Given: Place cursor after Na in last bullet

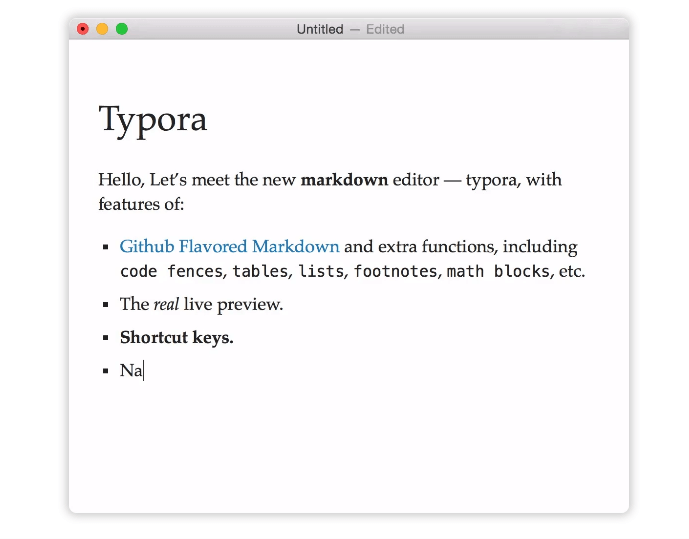Looking at the screenshot, I should click(x=143, y=371).
